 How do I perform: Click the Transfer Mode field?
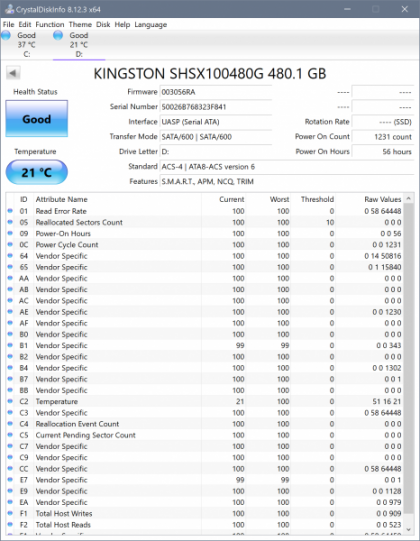216,137
